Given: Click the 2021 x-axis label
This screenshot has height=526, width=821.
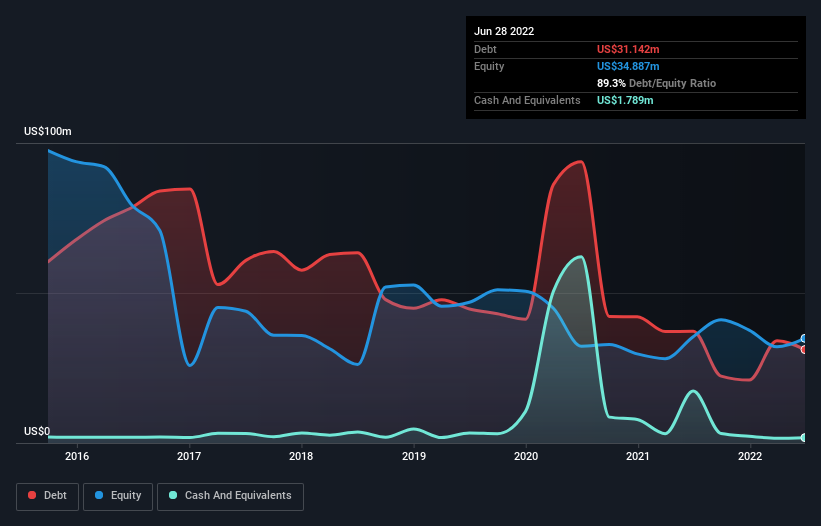Looking at the screenshot, I should pyautogui.click(x=638, y=456).
